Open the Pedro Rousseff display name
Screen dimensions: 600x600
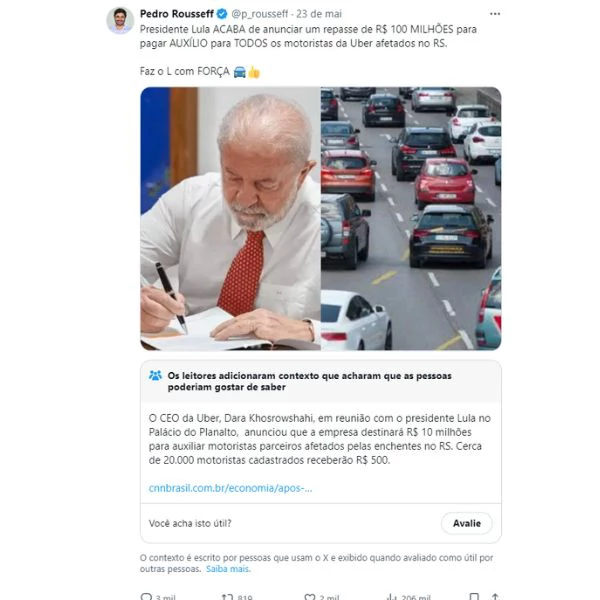(177, 14)
